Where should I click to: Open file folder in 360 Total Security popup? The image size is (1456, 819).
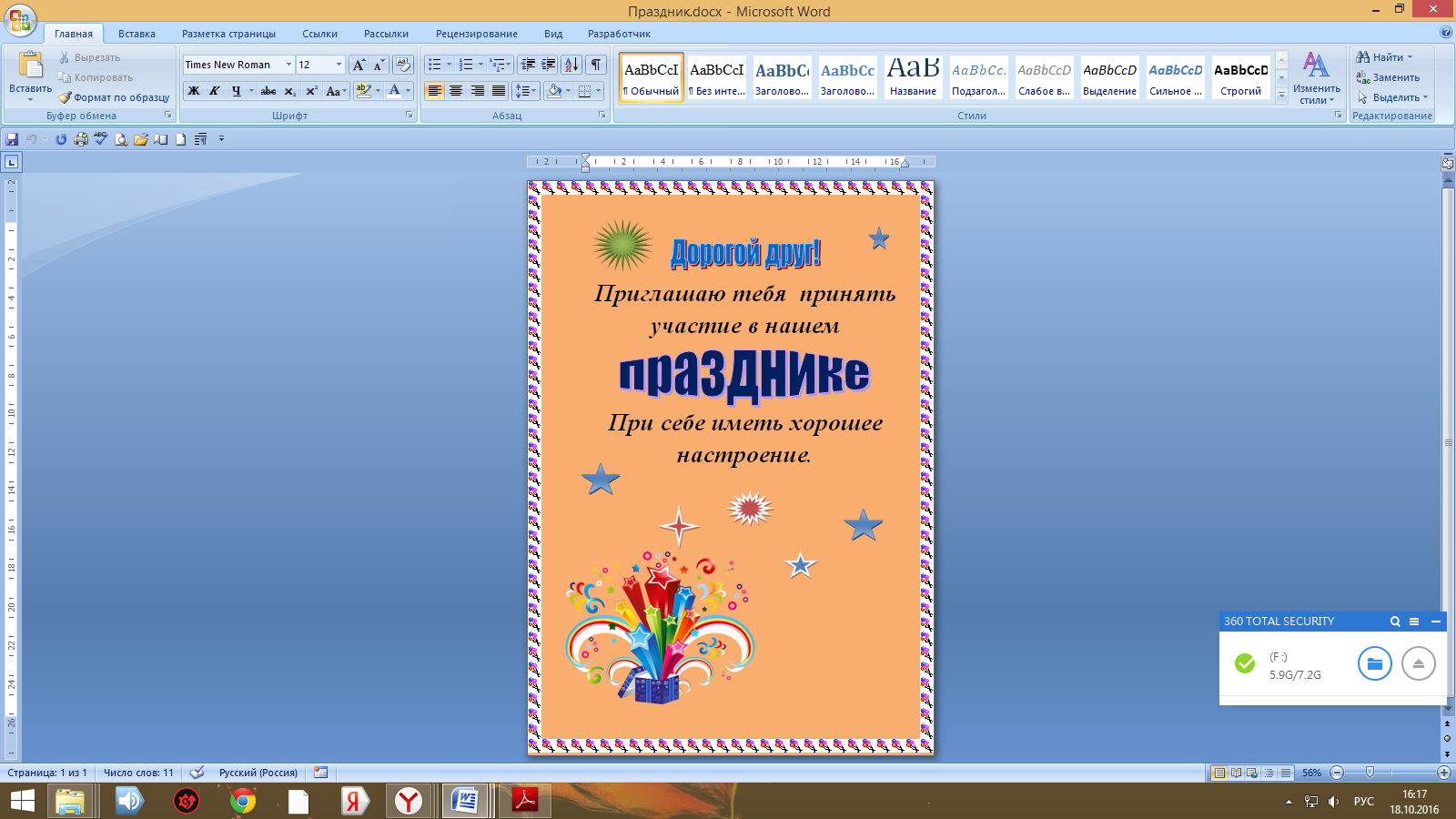click(x=1374, y=663)
